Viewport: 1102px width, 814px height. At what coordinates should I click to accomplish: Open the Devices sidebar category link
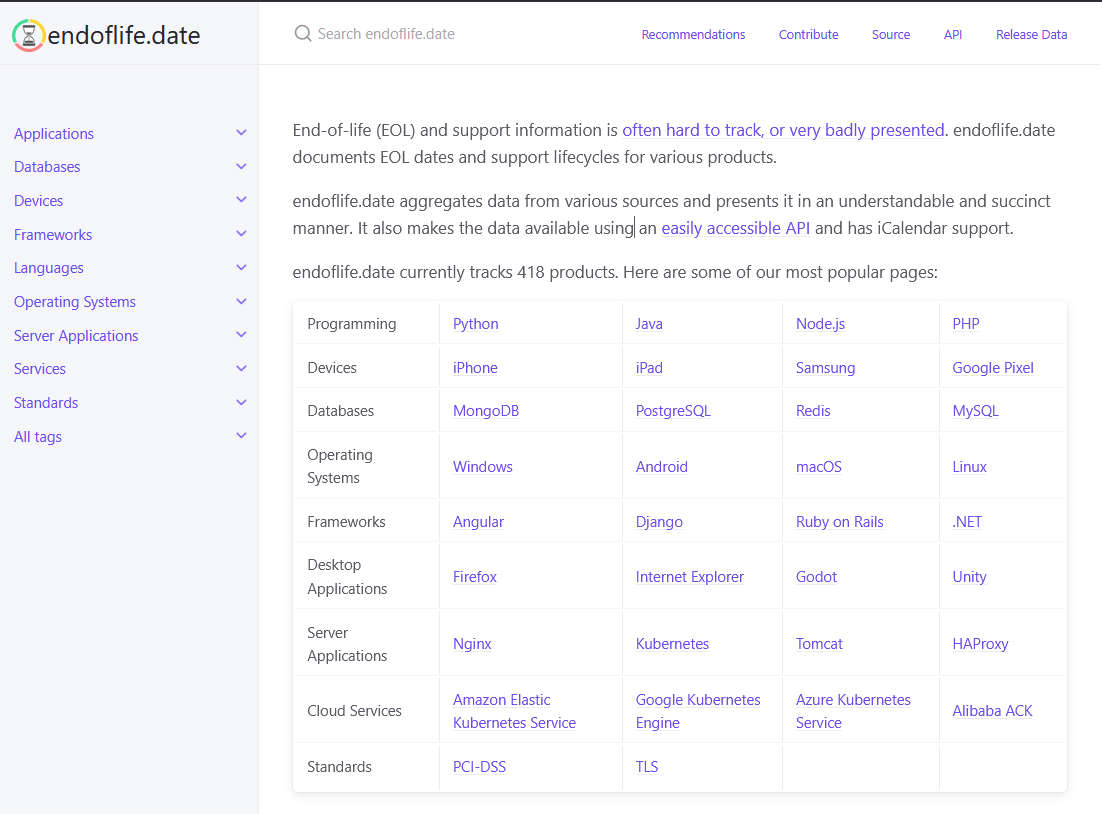(x=39, y=200)
